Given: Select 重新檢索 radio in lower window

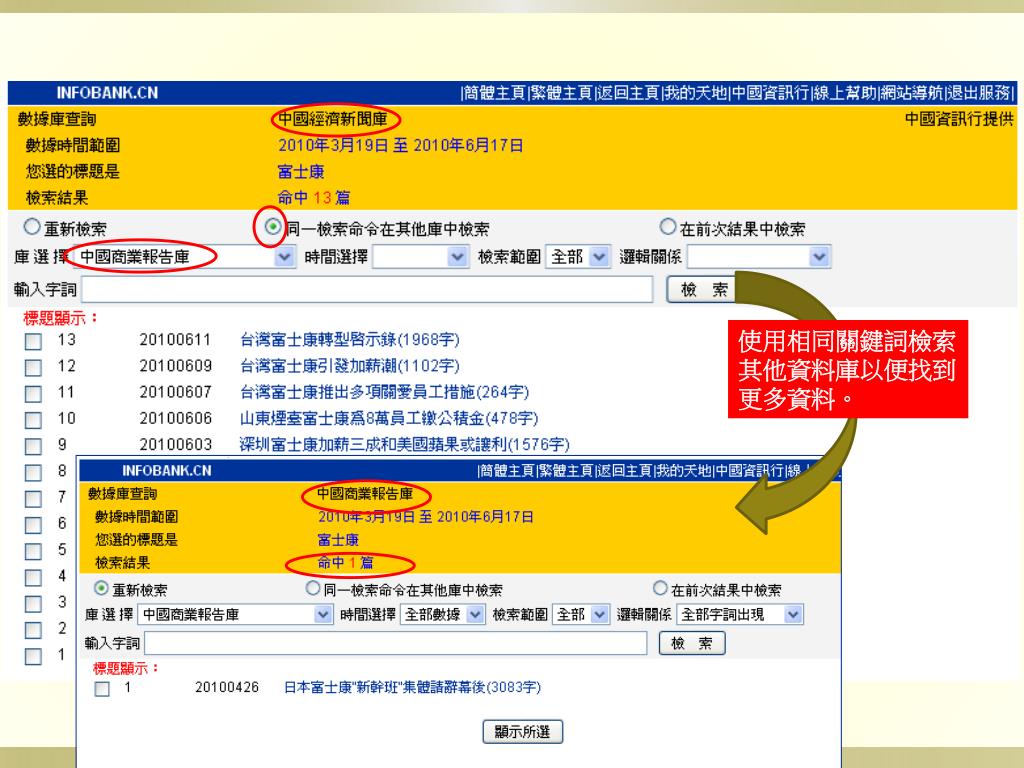Looking at the screenshot, I should 101,588.
